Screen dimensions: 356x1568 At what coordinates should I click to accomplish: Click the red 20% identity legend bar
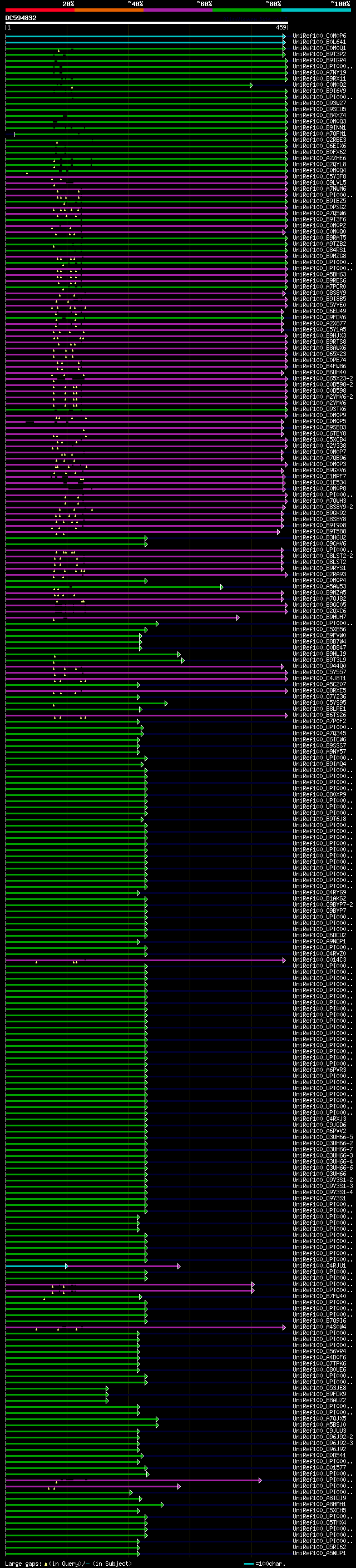[x=40, y=11]
